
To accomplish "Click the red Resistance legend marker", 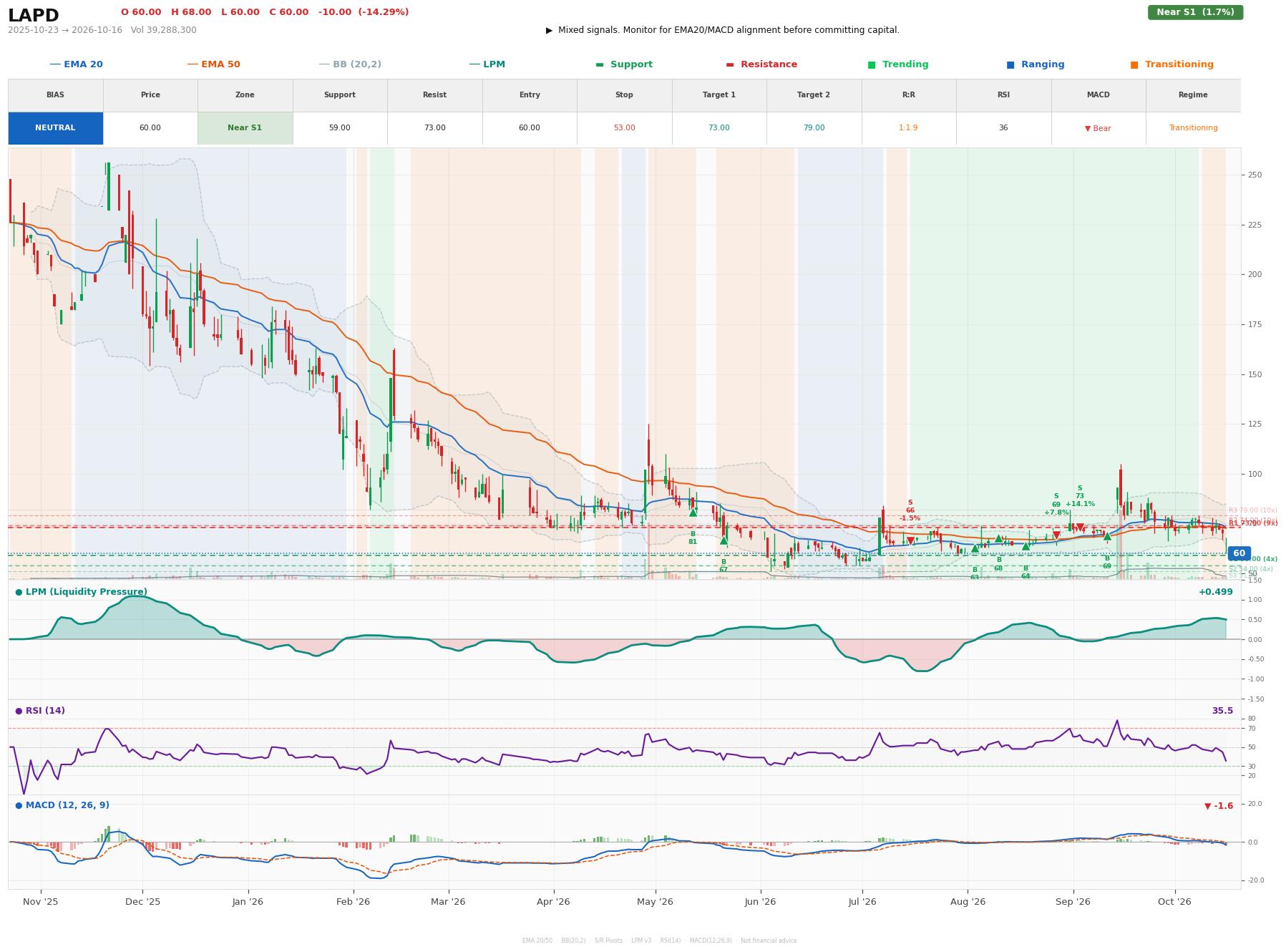I will [730, 65].
